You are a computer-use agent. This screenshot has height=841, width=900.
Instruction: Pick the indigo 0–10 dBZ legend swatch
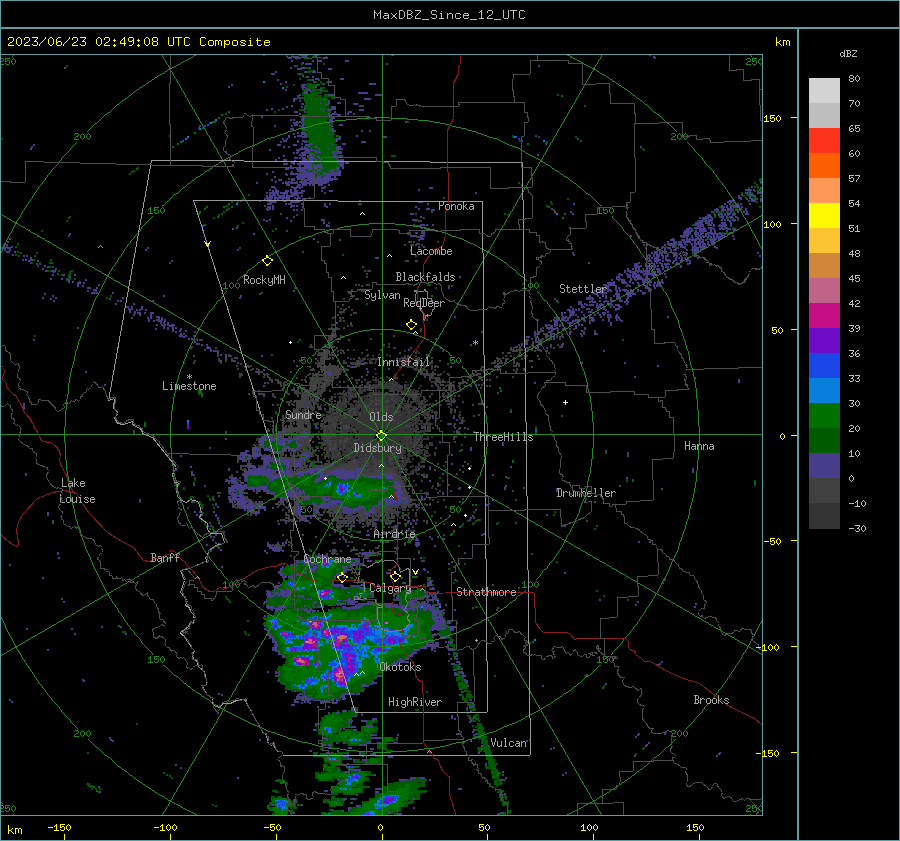pyautogui.click(x=824, y=466)
